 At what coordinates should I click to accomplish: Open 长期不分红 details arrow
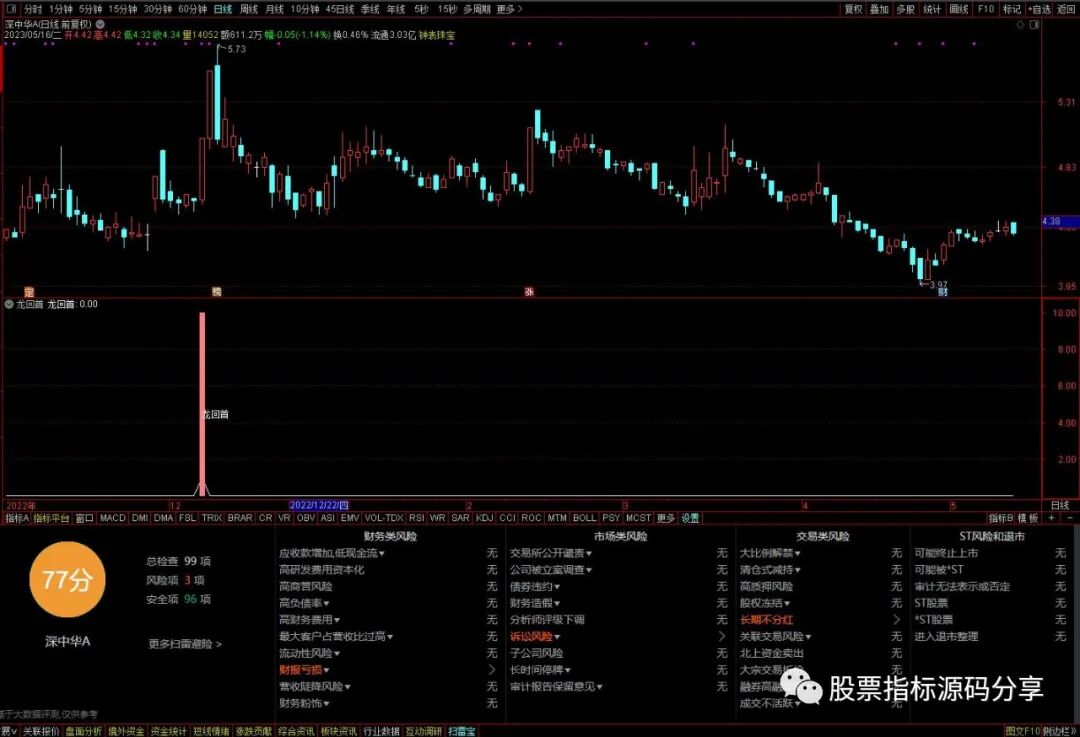tap(896, 620)
